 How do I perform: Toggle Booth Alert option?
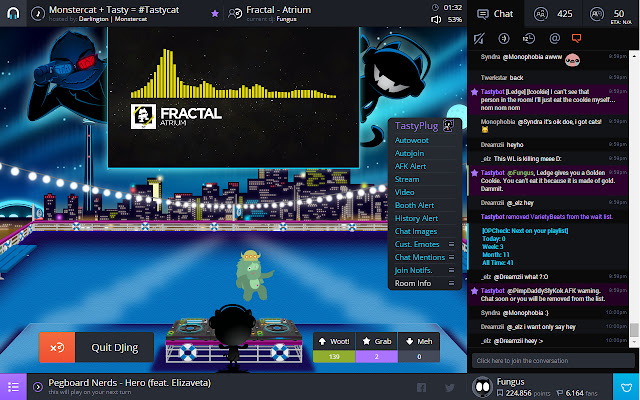coord(414,205)
